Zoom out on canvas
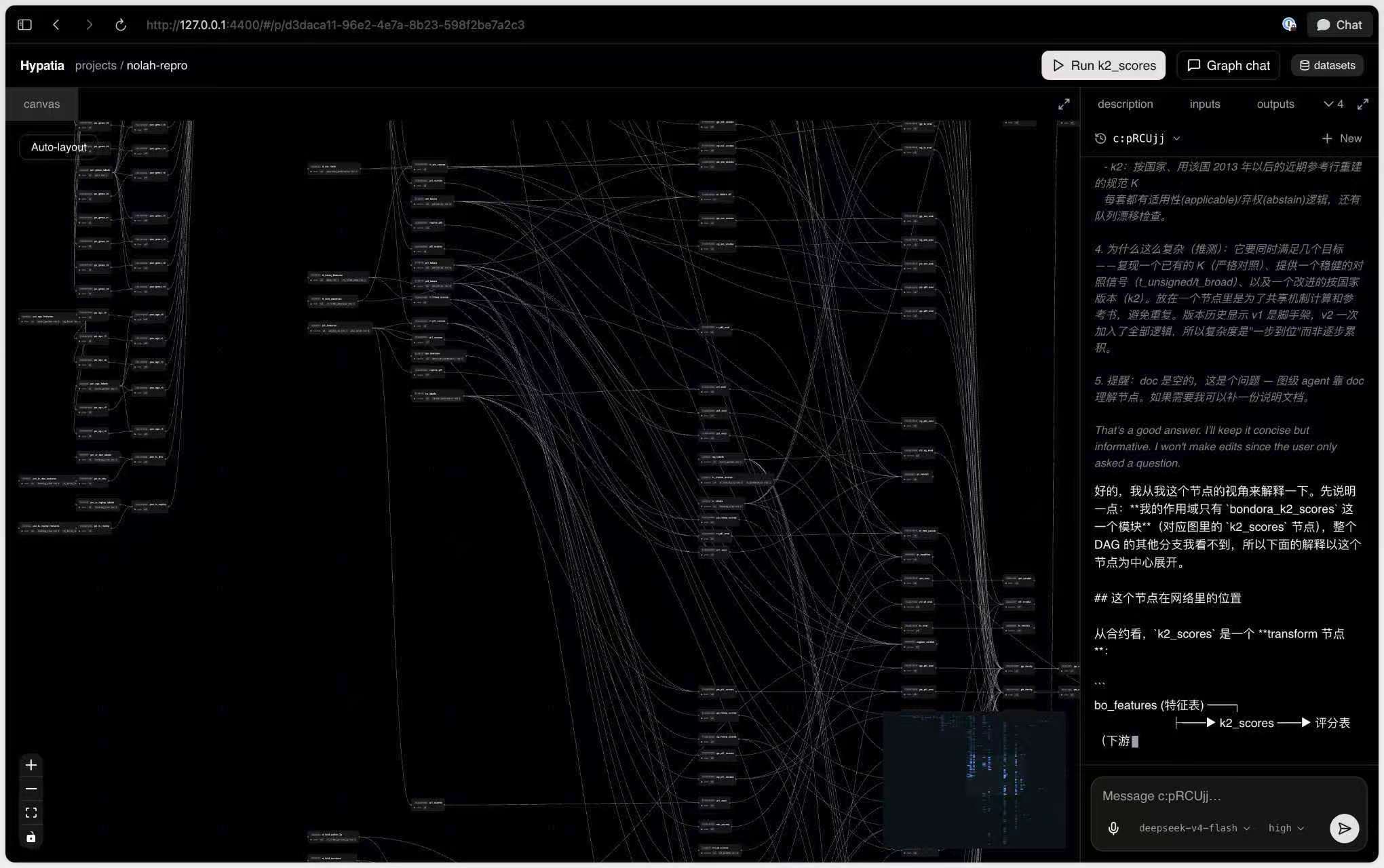The image size is (1384, 868). tap(31, 789)
